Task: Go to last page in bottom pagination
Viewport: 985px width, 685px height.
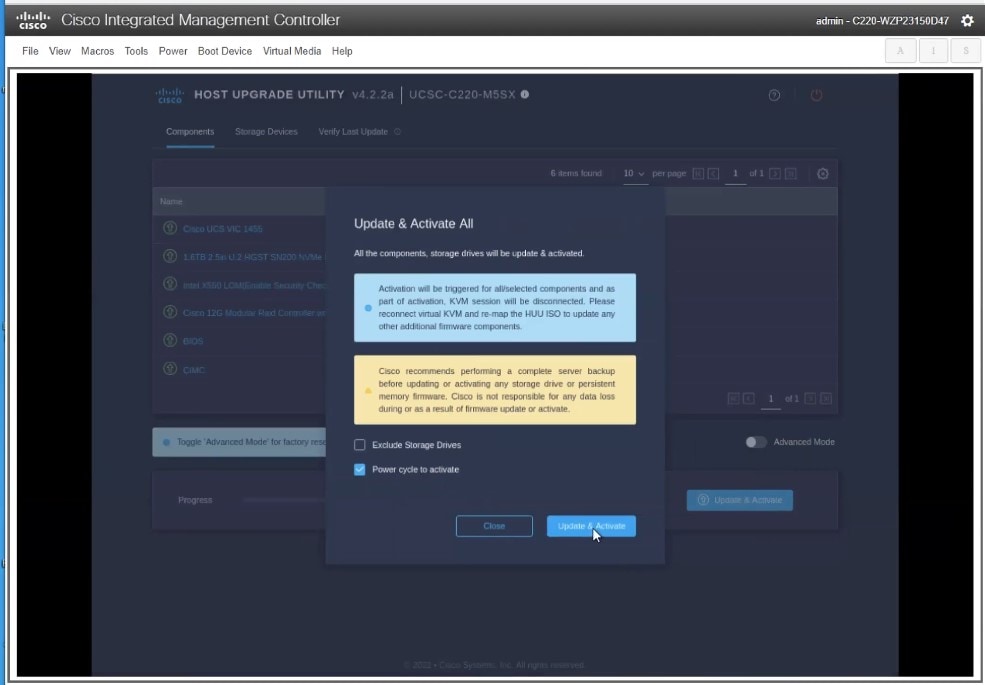Action: click(826, 398)
